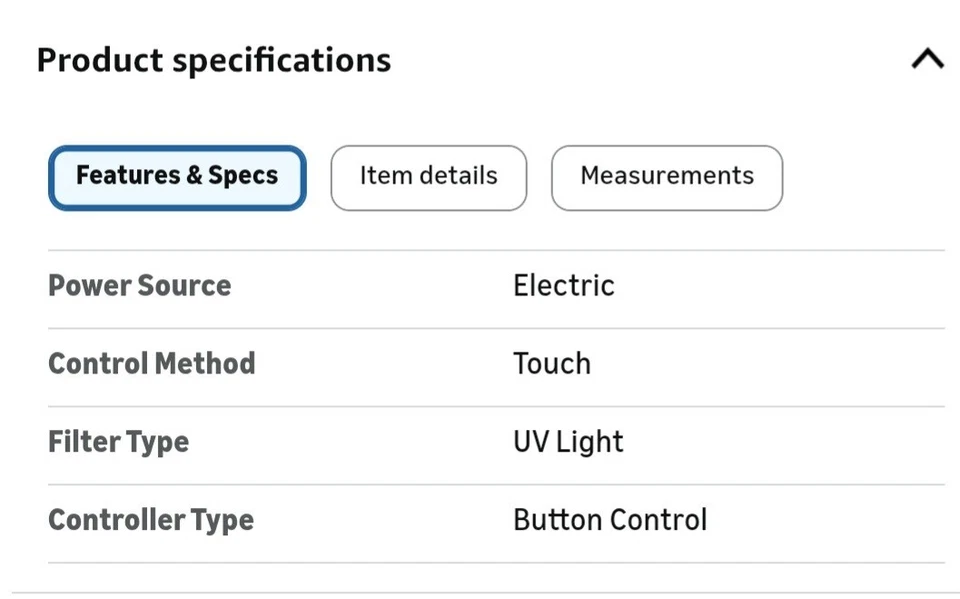Click the UV Light value
960x599 pixels.
pos(568,442)
